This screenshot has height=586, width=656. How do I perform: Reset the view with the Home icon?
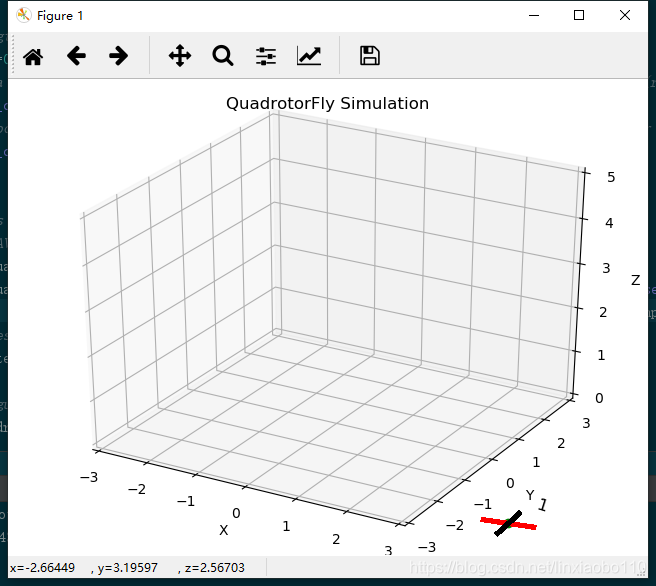(x=33, y=56)
